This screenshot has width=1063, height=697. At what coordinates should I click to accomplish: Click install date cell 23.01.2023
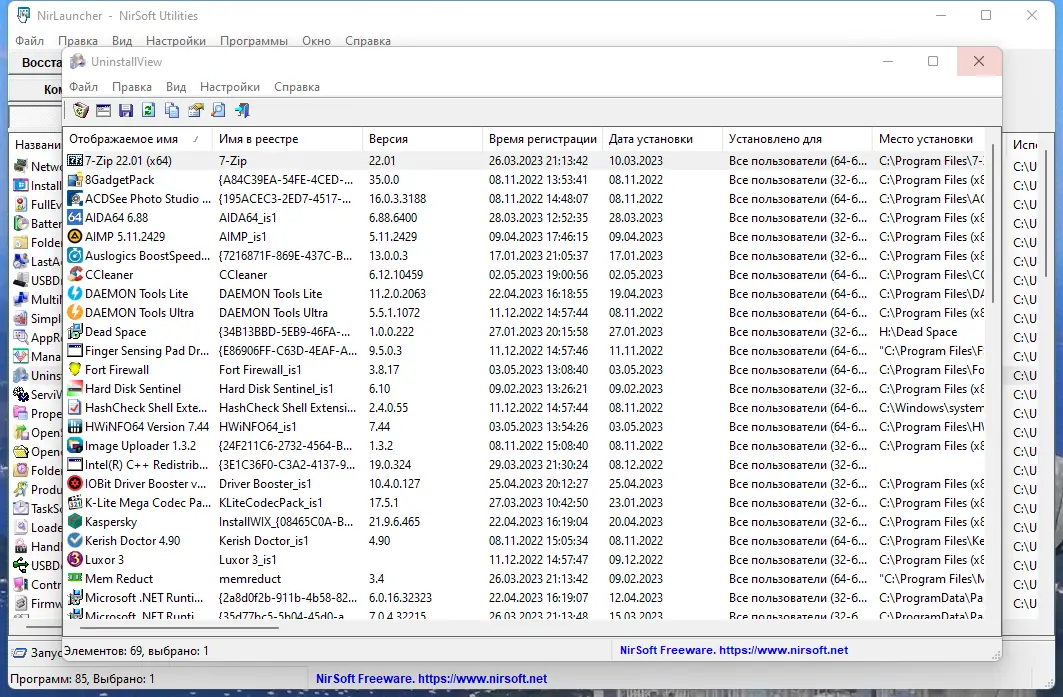tap(636, 502)
